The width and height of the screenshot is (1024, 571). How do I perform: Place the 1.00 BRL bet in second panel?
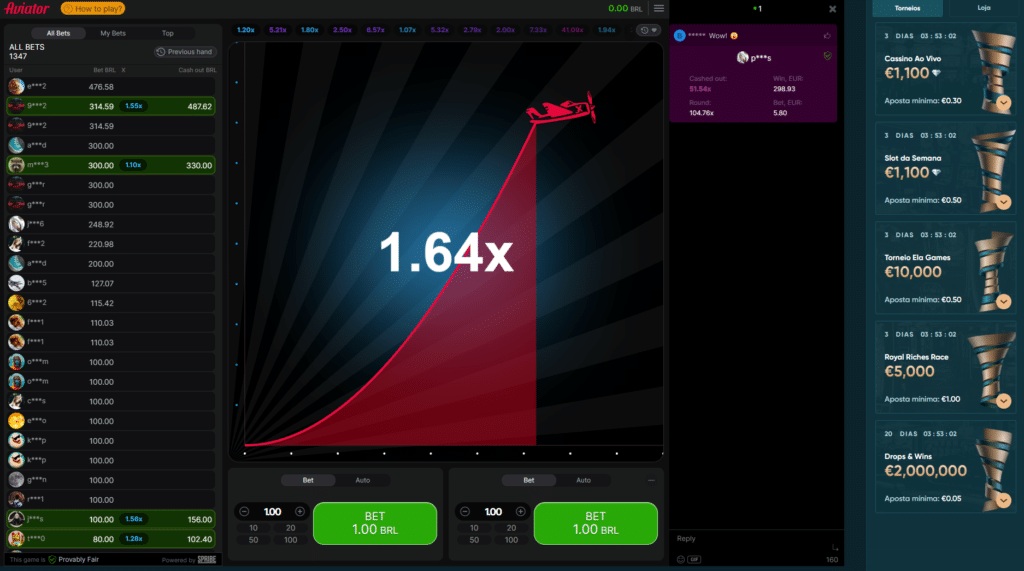click(x=596, y=523)
